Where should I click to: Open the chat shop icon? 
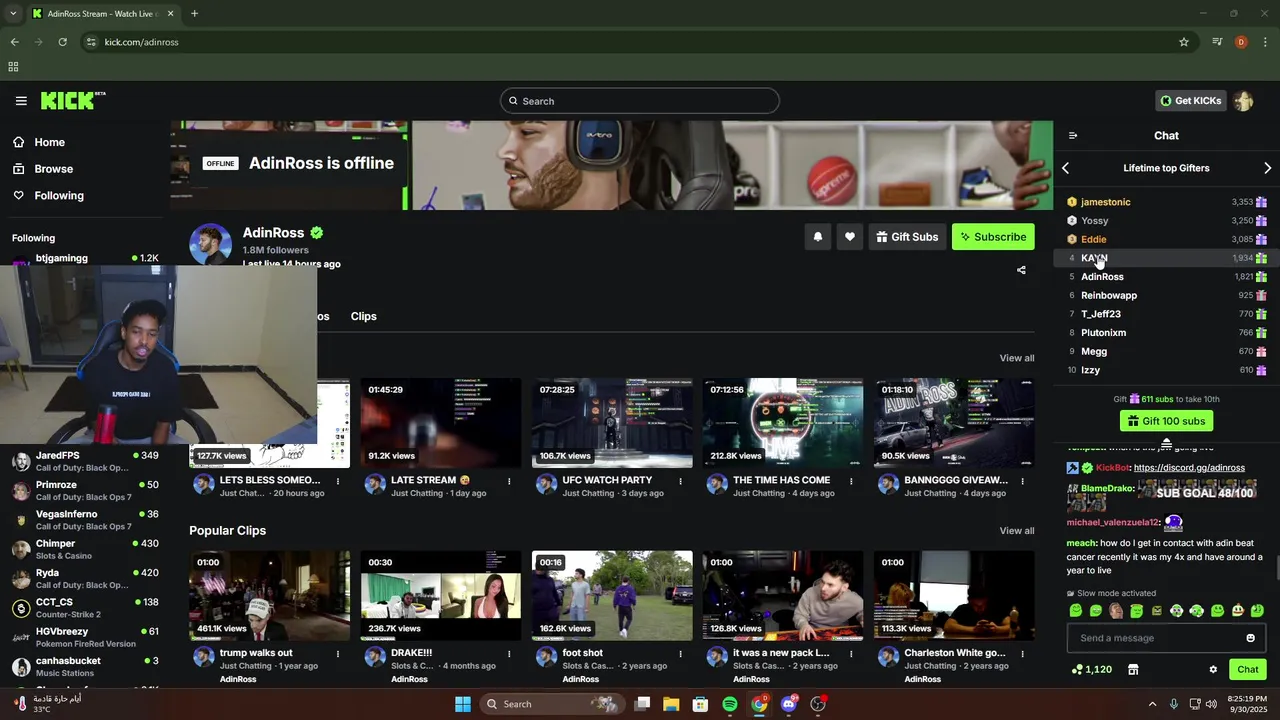pos(1133,670)
